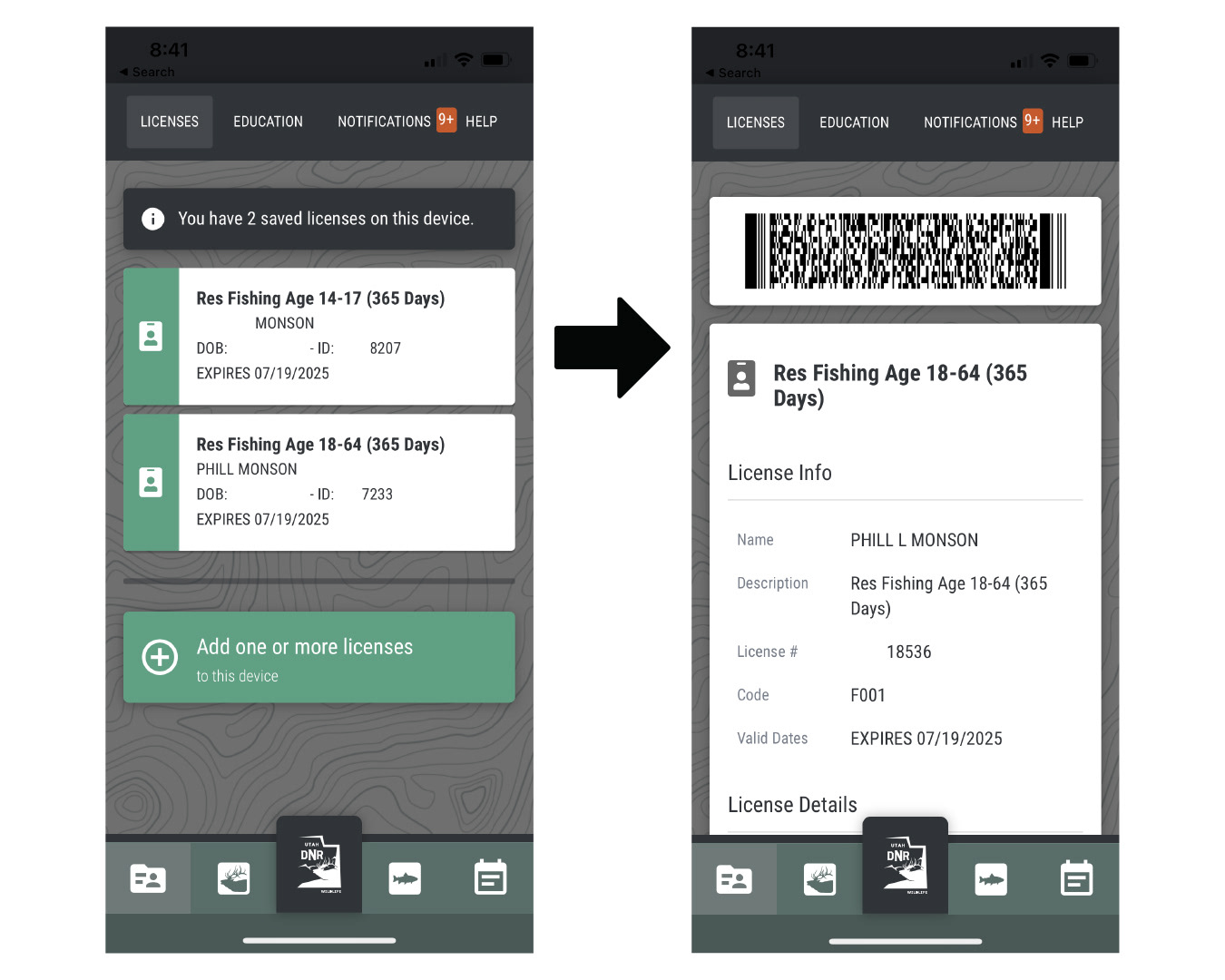This screenshot has width=1225, height=980.
Task: Open Res Fishing Age 14-17 license card
Action: tap(319, 337)
